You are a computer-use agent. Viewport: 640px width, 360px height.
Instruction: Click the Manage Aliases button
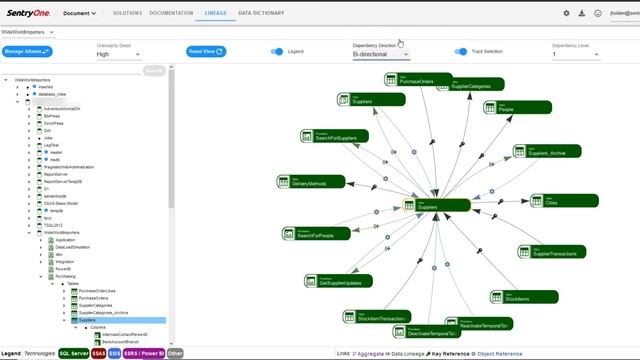27,51
